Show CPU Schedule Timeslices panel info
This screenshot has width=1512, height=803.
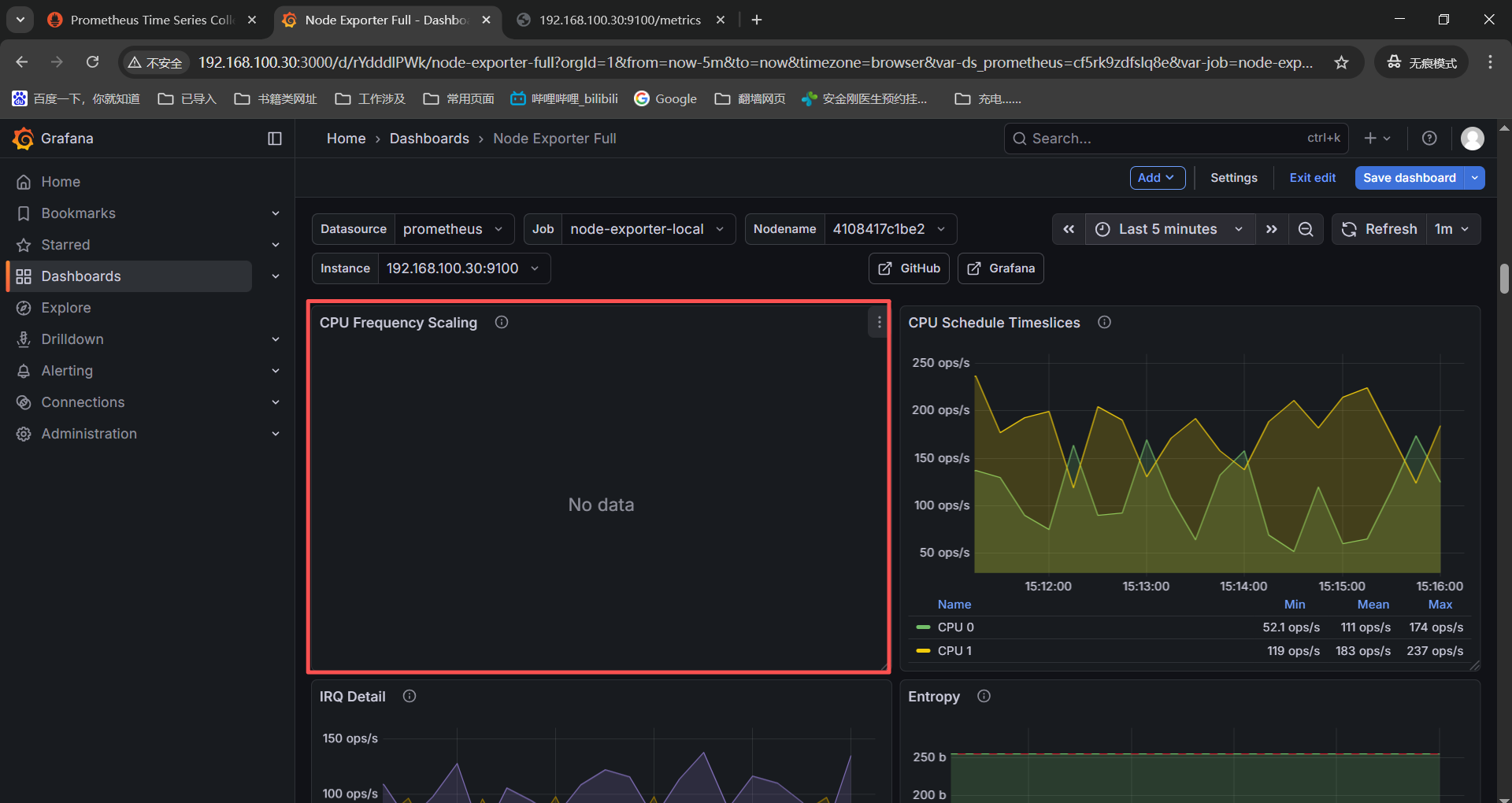tap(1104, 322)
